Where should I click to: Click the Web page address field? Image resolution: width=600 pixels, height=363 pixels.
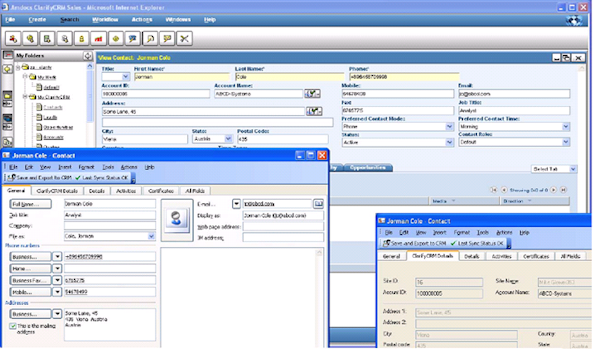coord(283,227)
